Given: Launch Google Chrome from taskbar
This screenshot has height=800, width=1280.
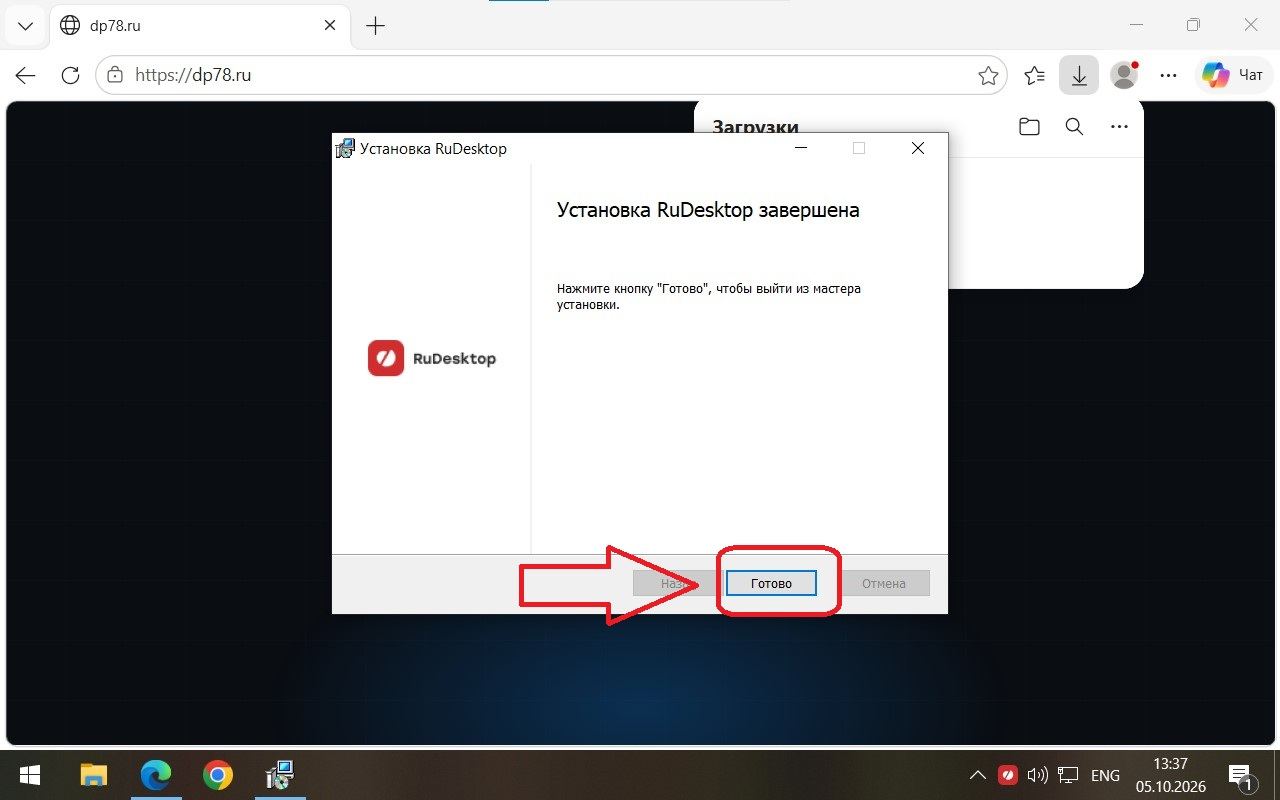Looking at the screenshot, I should [x=217, y=775].
